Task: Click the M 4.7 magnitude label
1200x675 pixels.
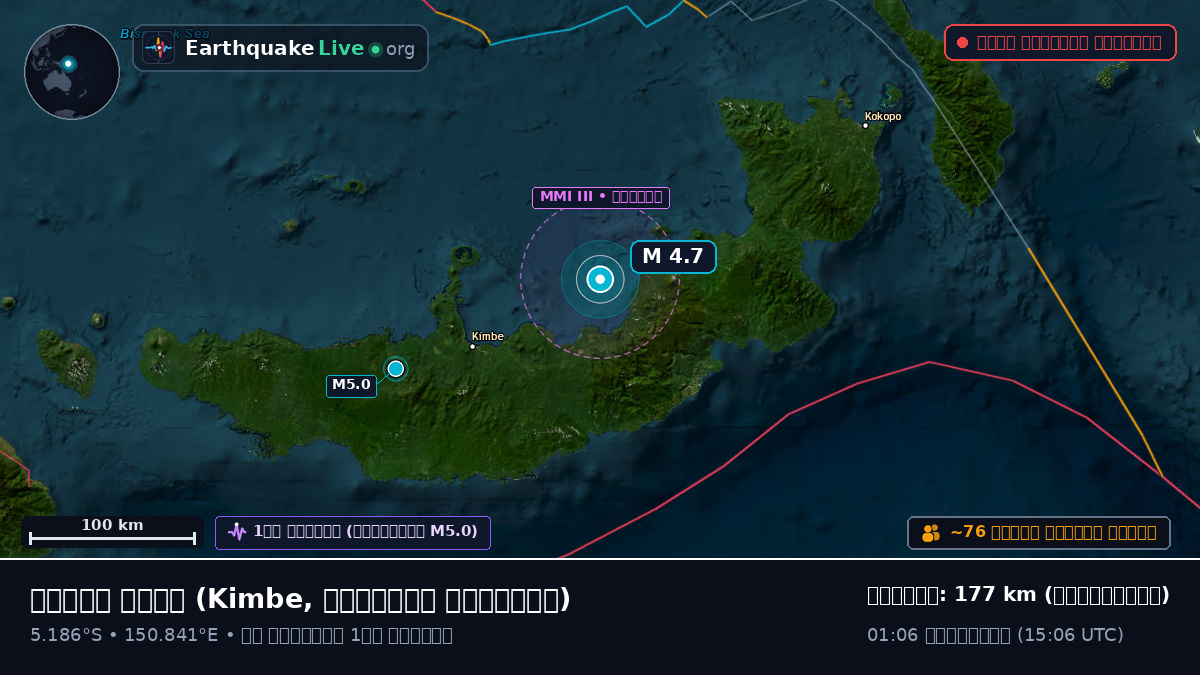Action: [x=673, y=257]
